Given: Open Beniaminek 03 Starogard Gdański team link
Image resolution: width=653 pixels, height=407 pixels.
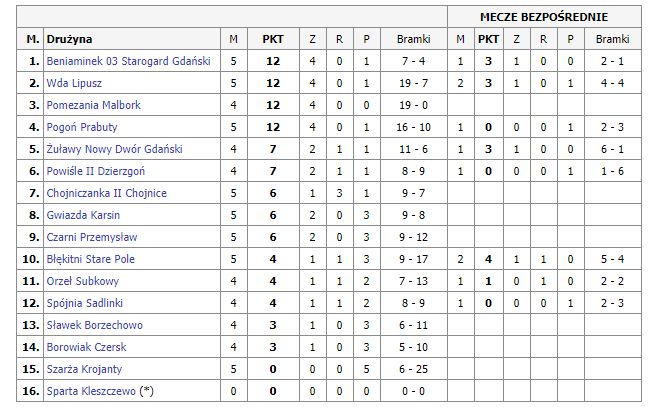Looking at the screenshot, I should point(128,61).
